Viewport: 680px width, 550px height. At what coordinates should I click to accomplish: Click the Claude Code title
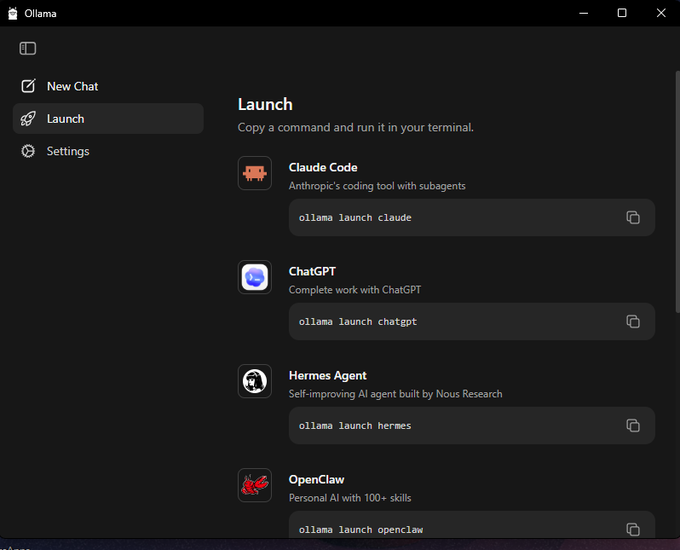point(323,167)
